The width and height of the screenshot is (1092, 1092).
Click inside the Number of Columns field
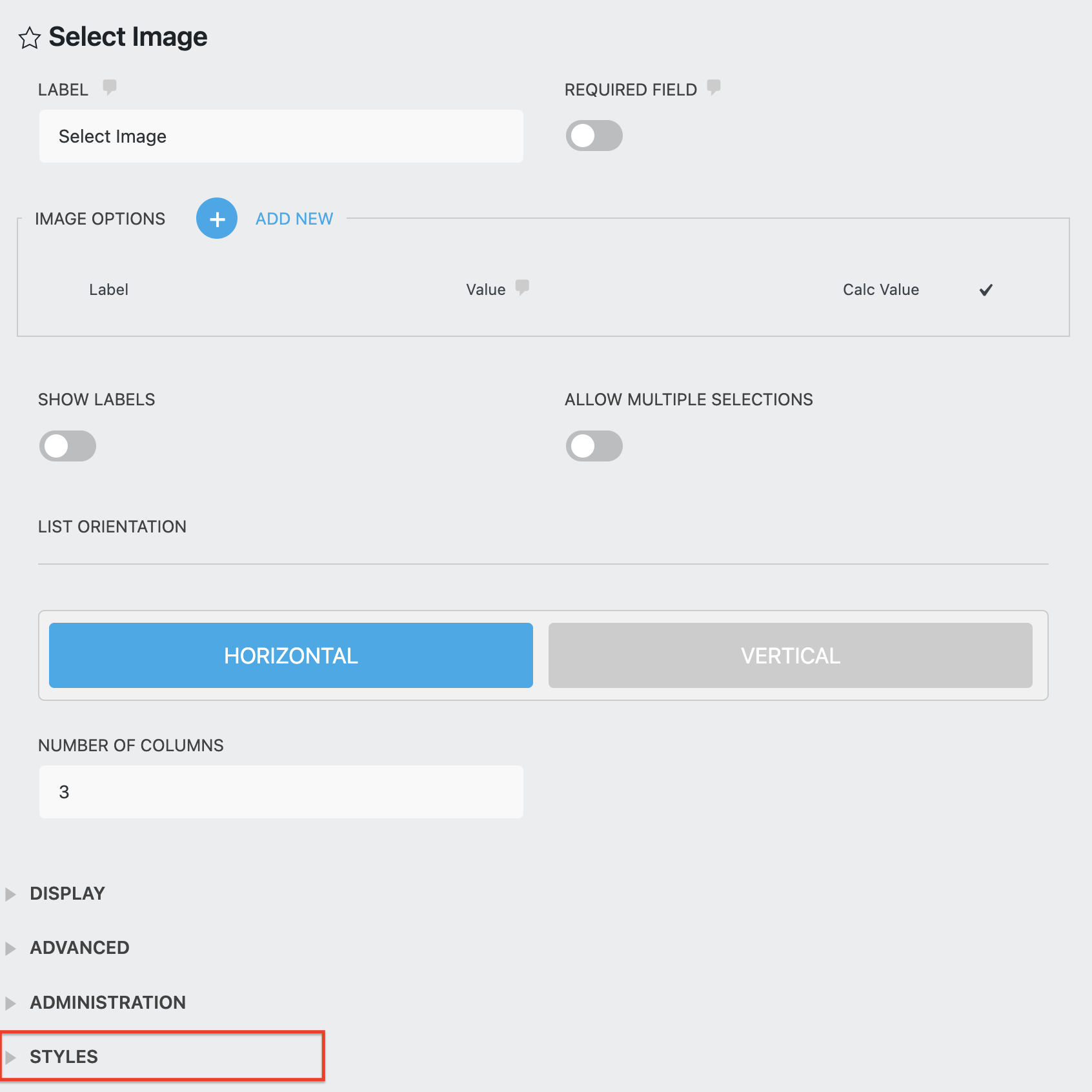(281, 791)
